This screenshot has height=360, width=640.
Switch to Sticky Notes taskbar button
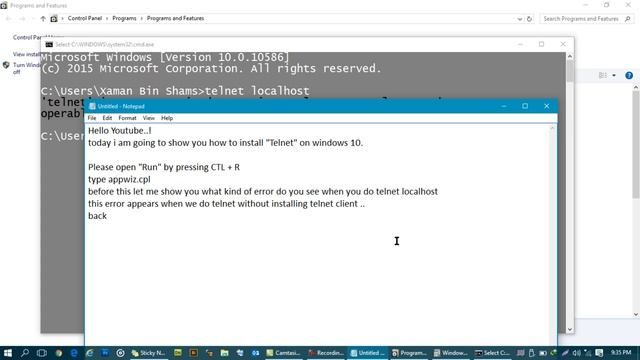(x=149, y=353)
